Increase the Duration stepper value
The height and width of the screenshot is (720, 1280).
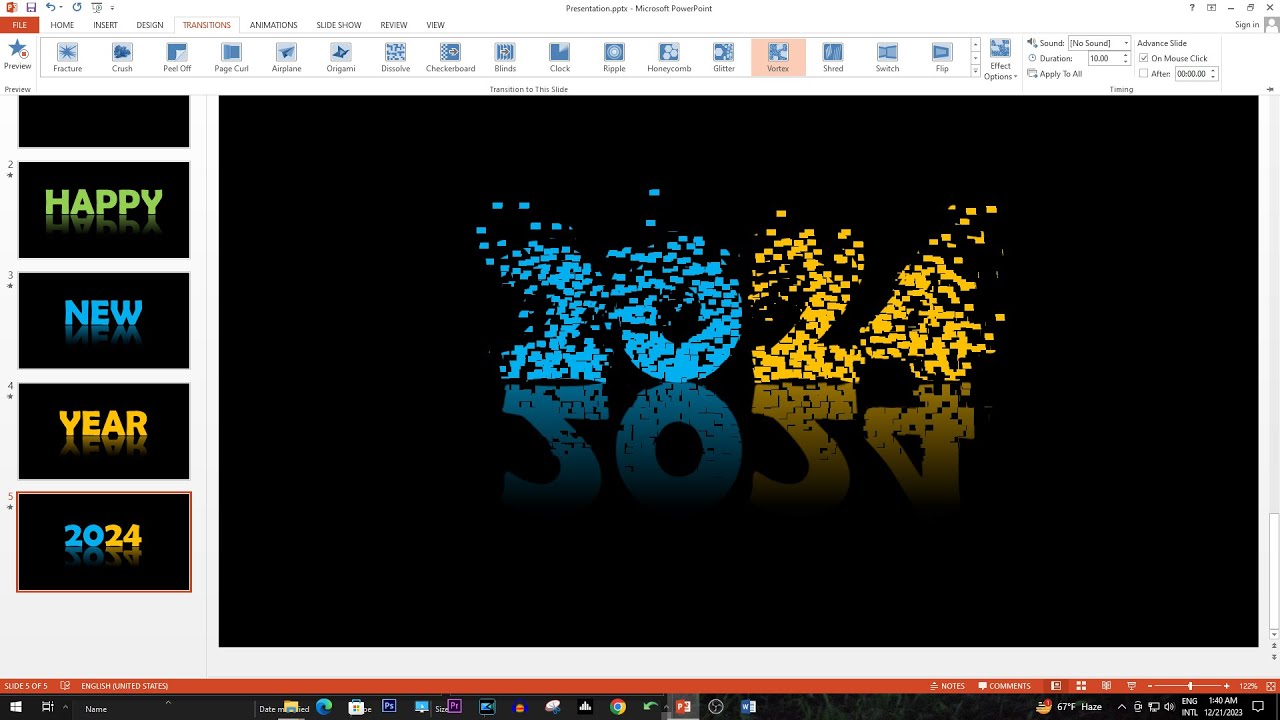click(x=1126, y=56)
